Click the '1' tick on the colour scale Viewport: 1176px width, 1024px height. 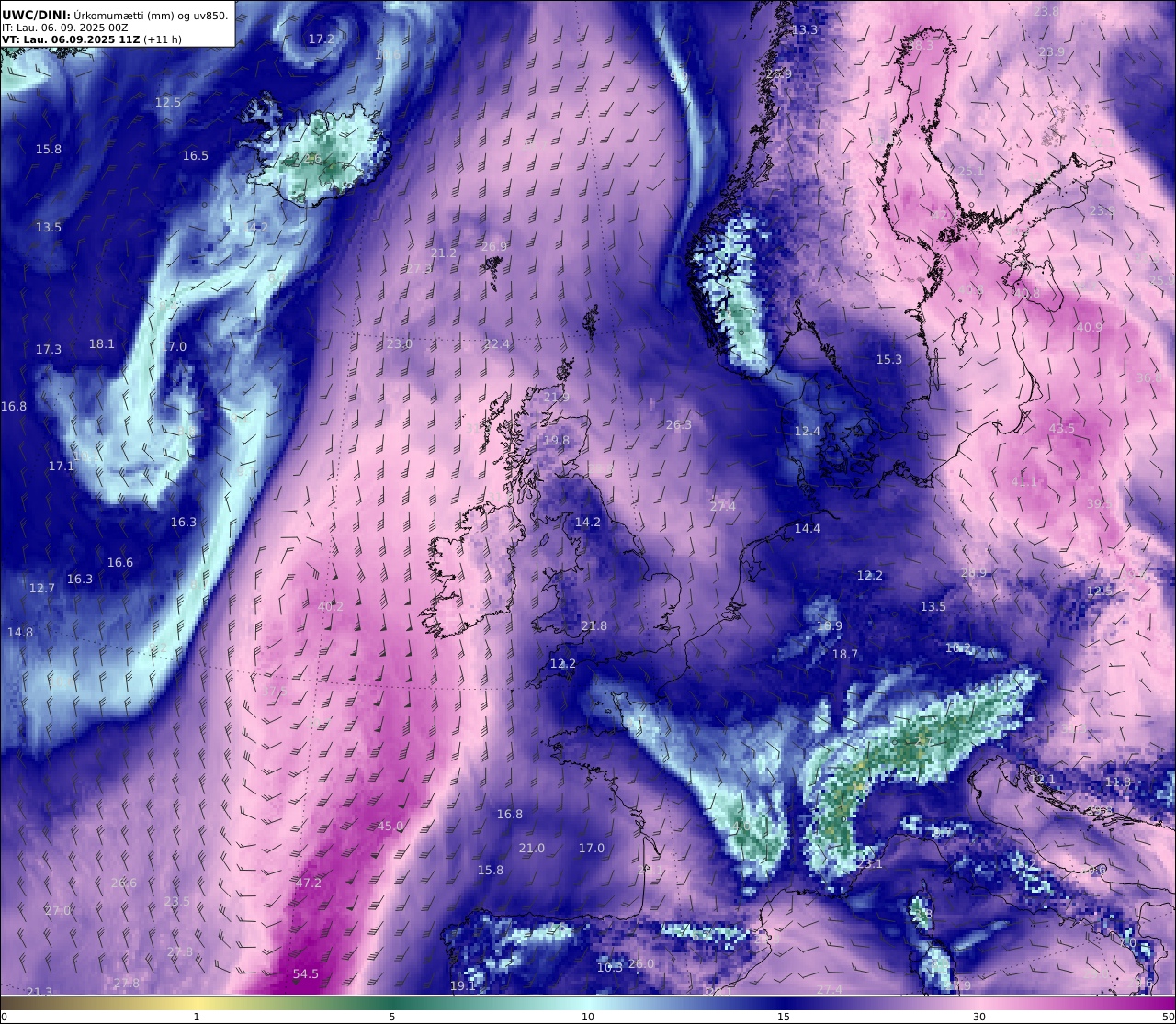coord(197,1017)
